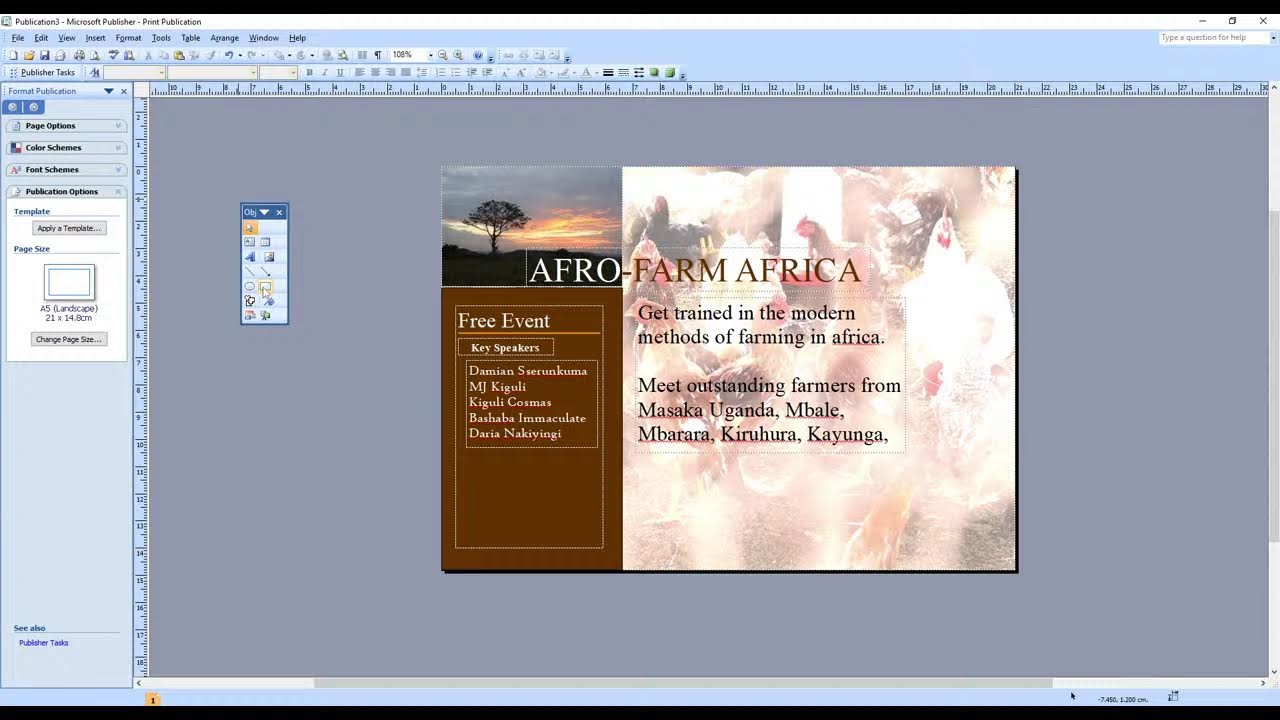The height and width of the screenshot is (720, 1280).
Task: Toggle Underline formatting
Action: pos(340,72)
